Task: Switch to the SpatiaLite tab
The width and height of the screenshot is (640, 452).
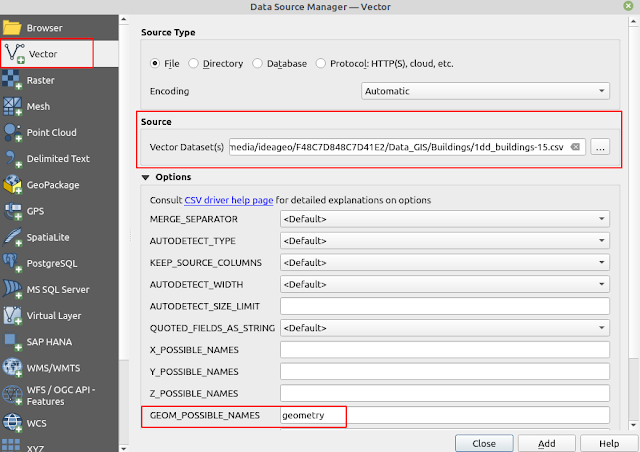Action: pos(59,237)
